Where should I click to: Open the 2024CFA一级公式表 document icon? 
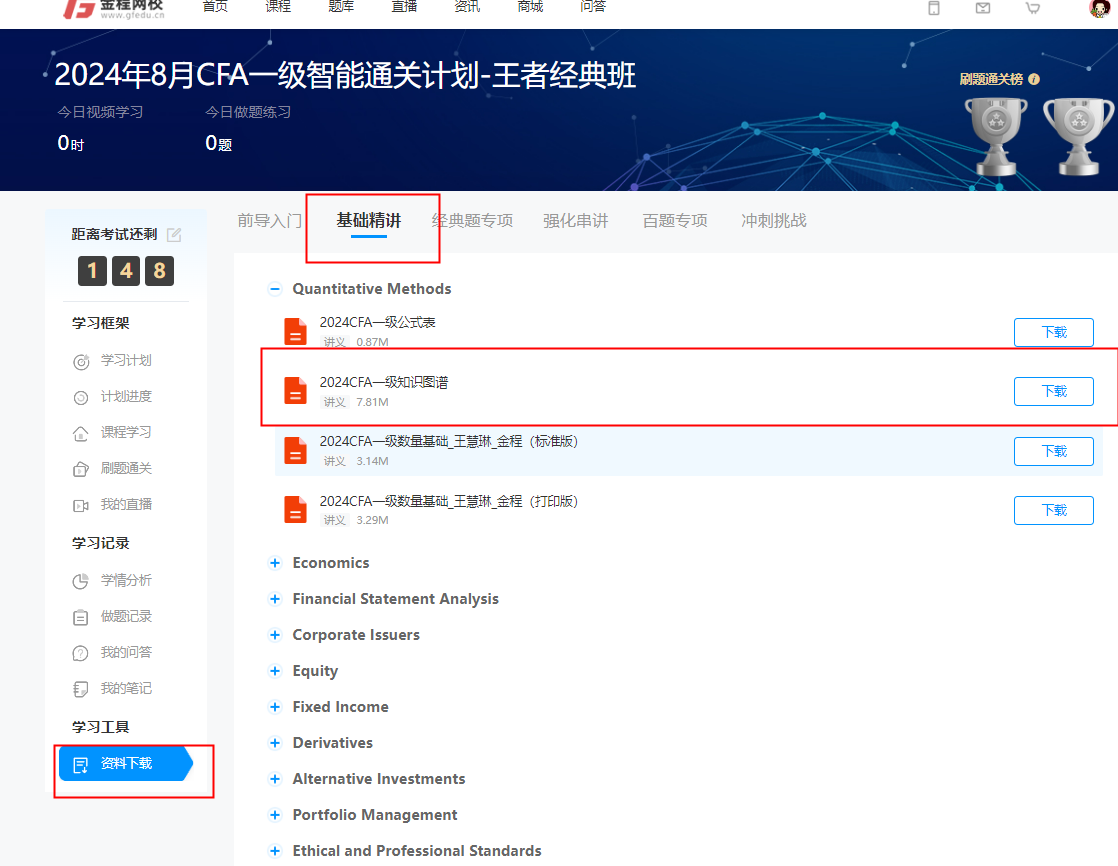pyautogui.click(x=295, y=331)
